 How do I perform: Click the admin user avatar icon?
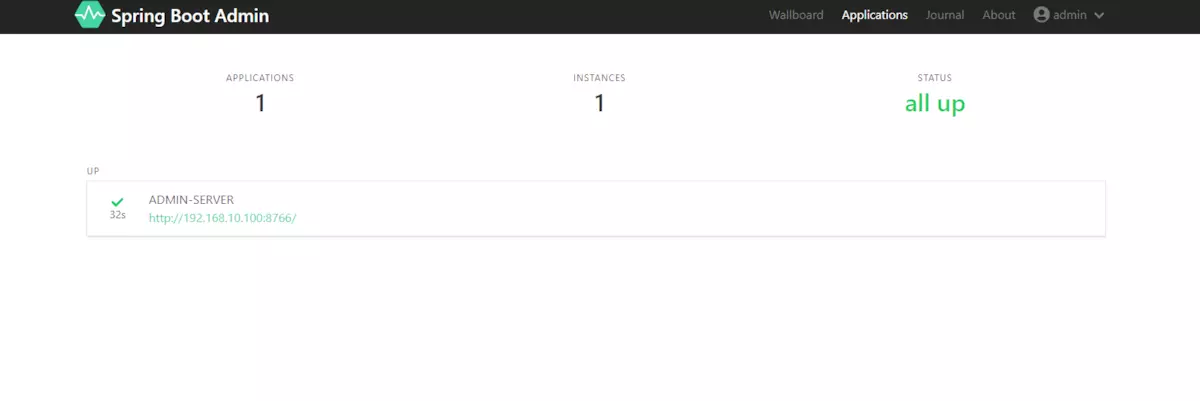[1042, 15]
